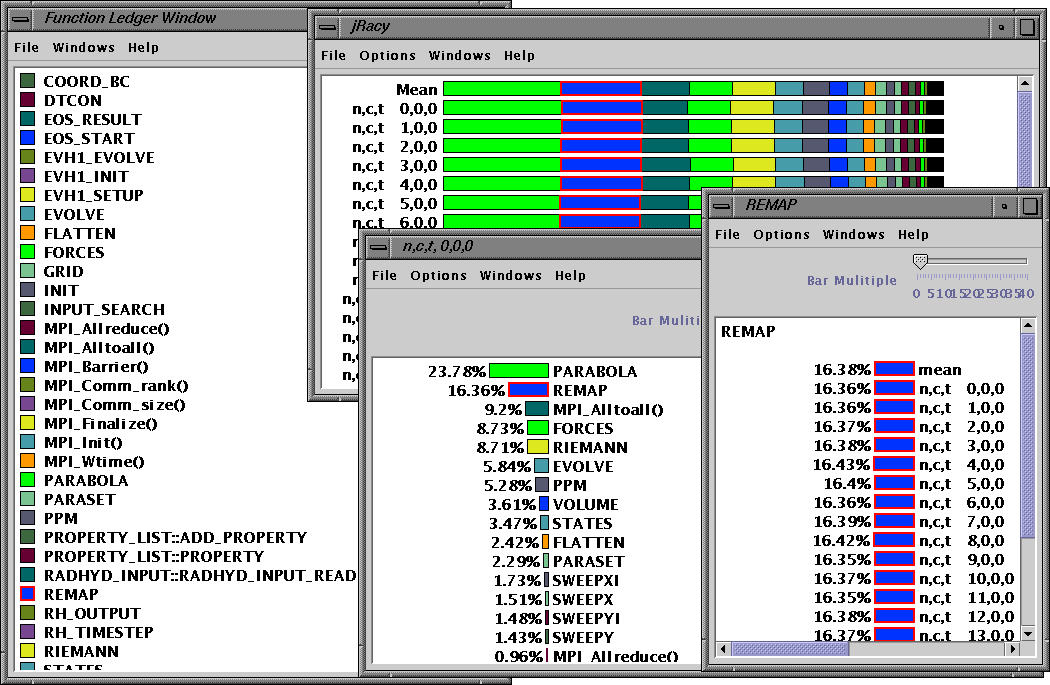Open the REMAP window's title bar menu button
Viewport: 1050px width, 685px height.
click(x=721, y=206)
